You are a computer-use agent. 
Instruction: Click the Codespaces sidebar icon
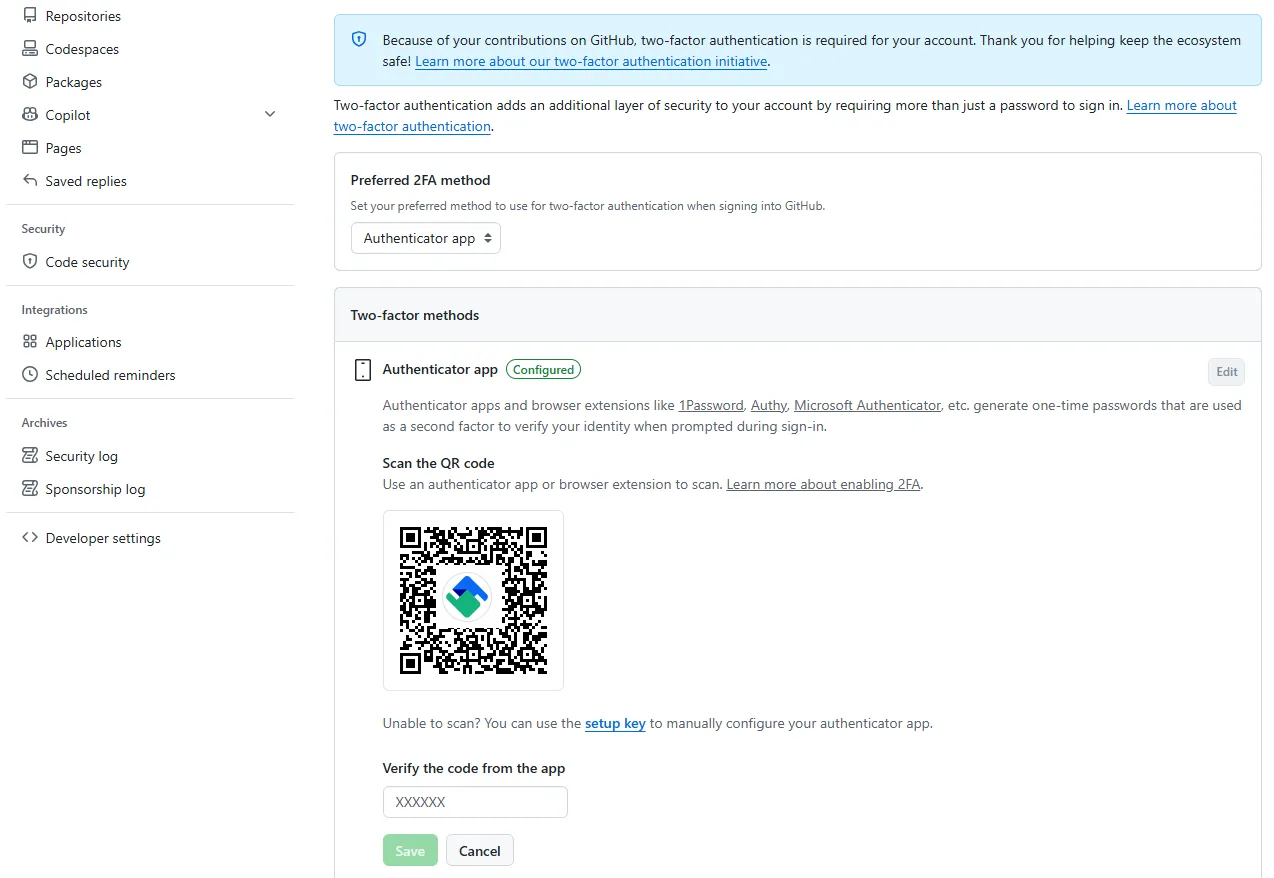coord(30,49)
